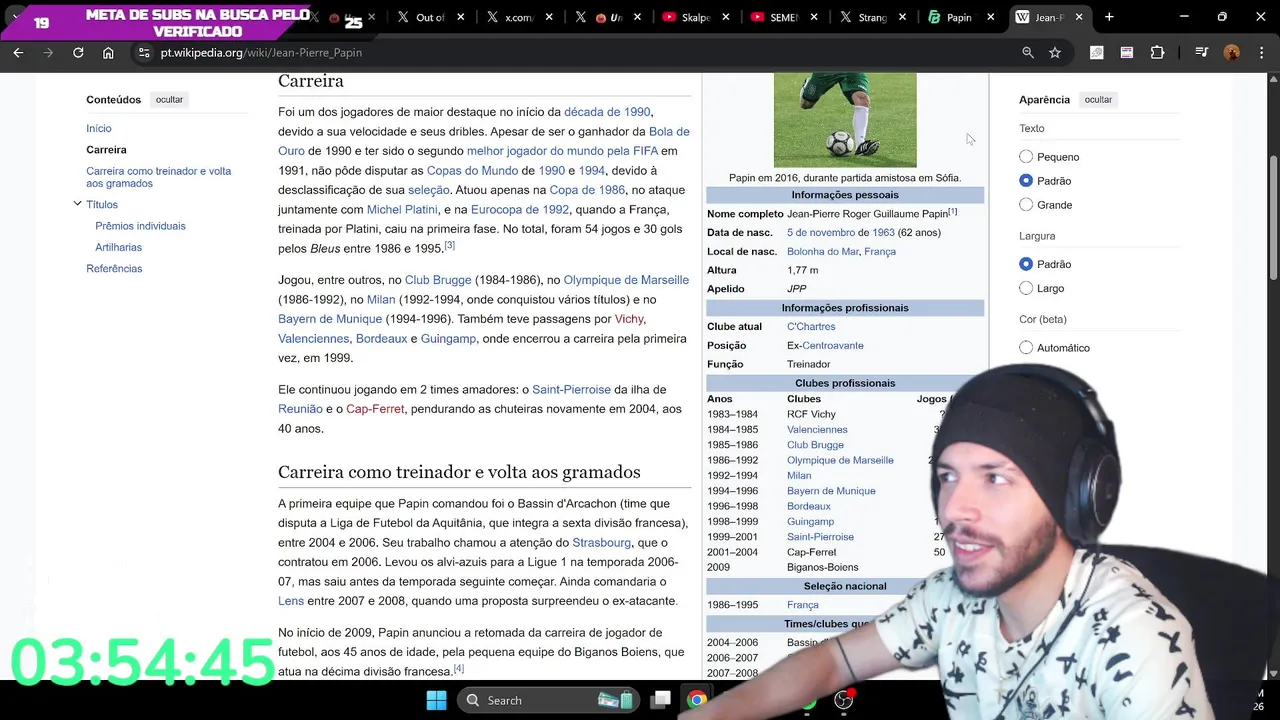Open the Strasbourg link
The image size is (1280, 720).
pos(601,542)
